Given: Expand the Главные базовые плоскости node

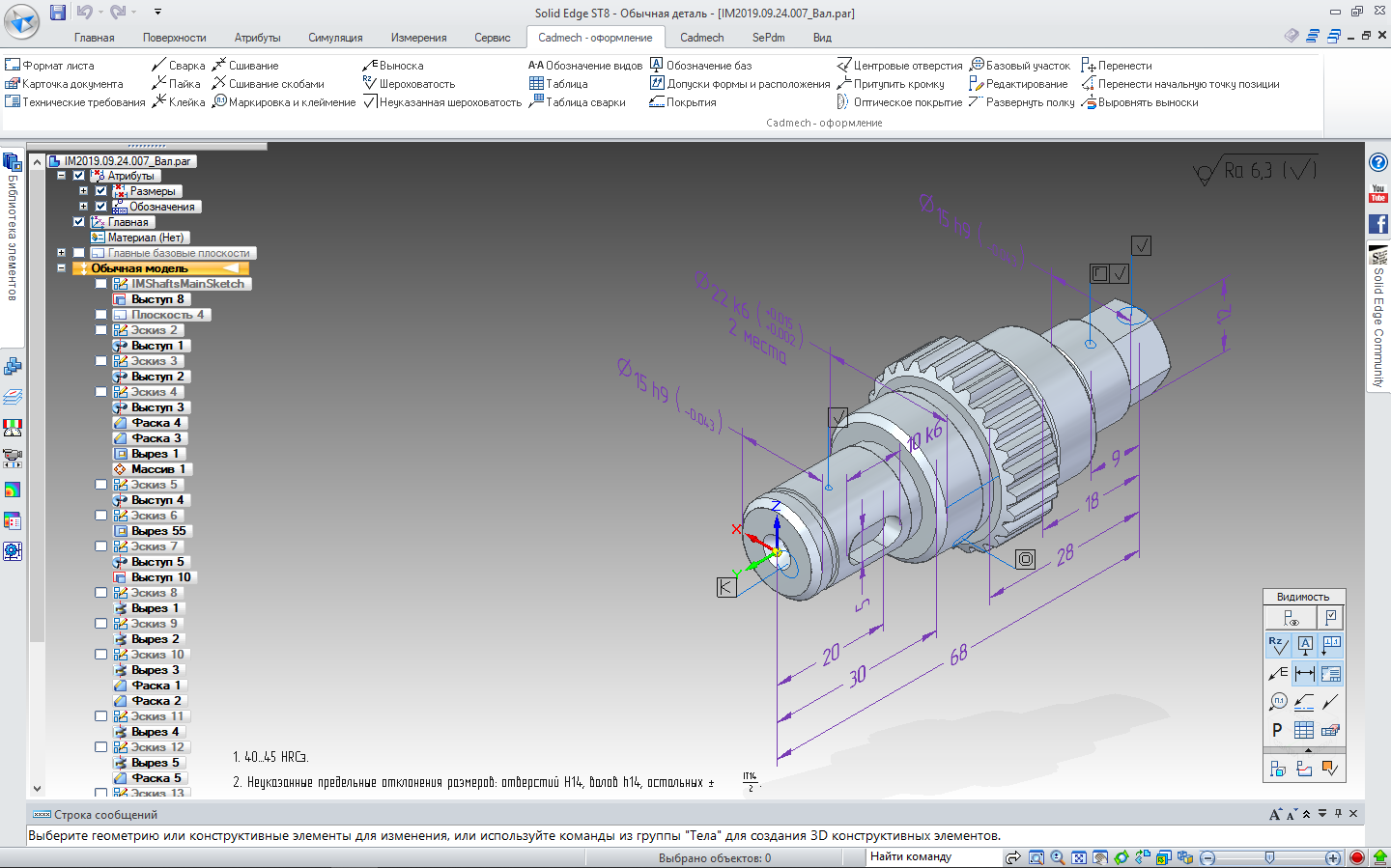Looking at the screenshot, I should tap(61, 253).
